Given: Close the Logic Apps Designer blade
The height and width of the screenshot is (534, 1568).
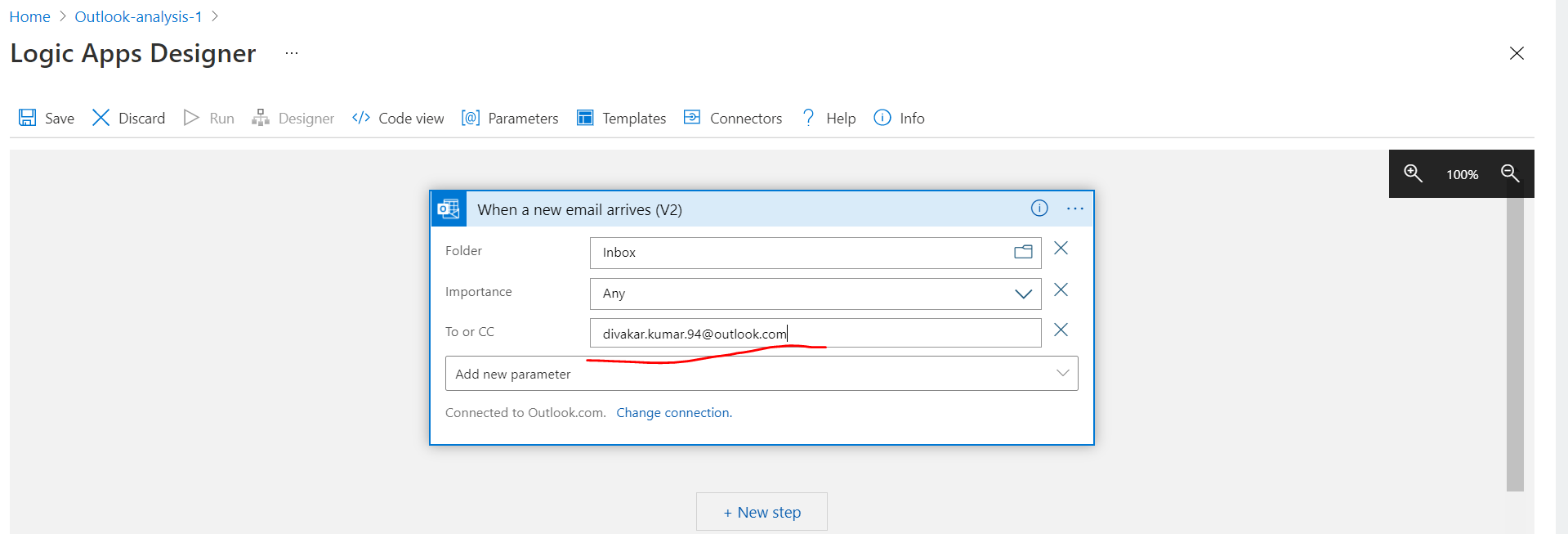Looking at the screenshot, I should click(x=1517, y=53).
